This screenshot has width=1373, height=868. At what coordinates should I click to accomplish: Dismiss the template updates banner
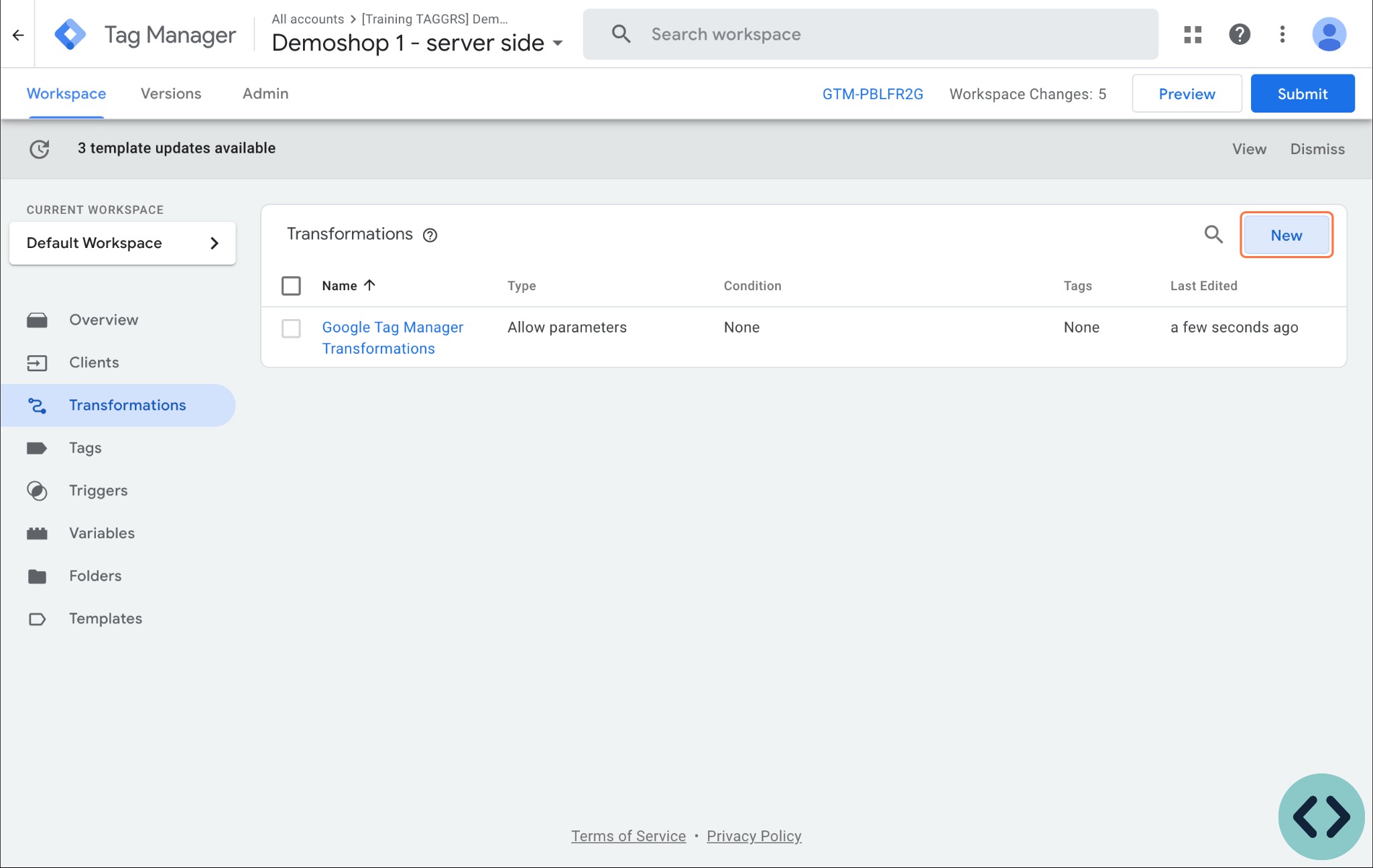pos(1317,149)
